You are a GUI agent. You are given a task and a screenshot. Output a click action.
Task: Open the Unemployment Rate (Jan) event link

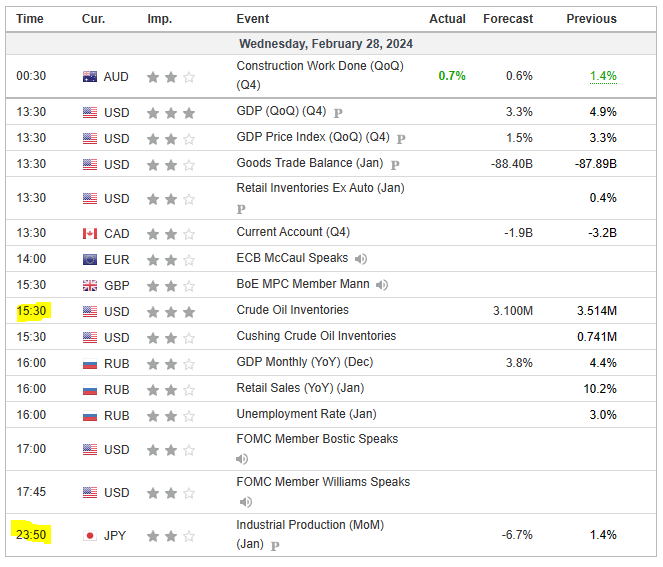306,414
